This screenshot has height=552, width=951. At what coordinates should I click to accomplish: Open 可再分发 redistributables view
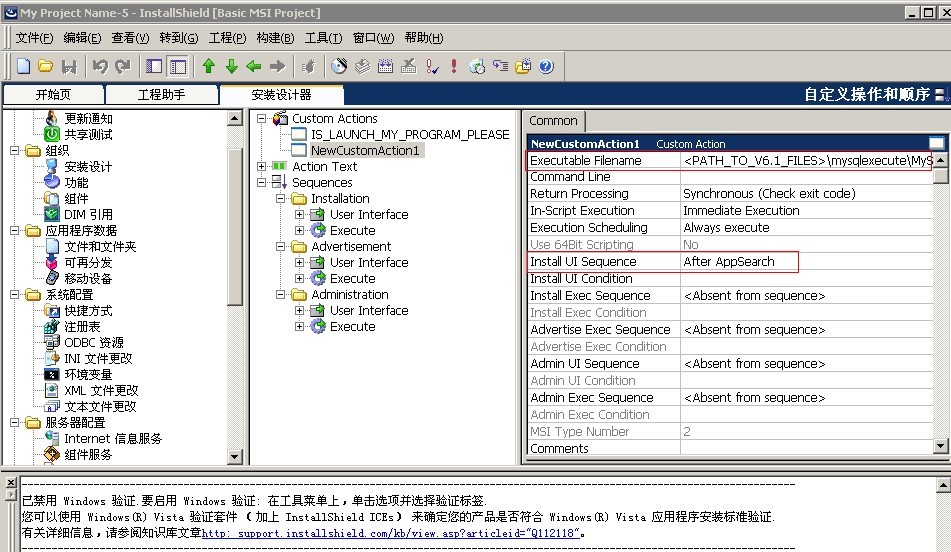88,263
